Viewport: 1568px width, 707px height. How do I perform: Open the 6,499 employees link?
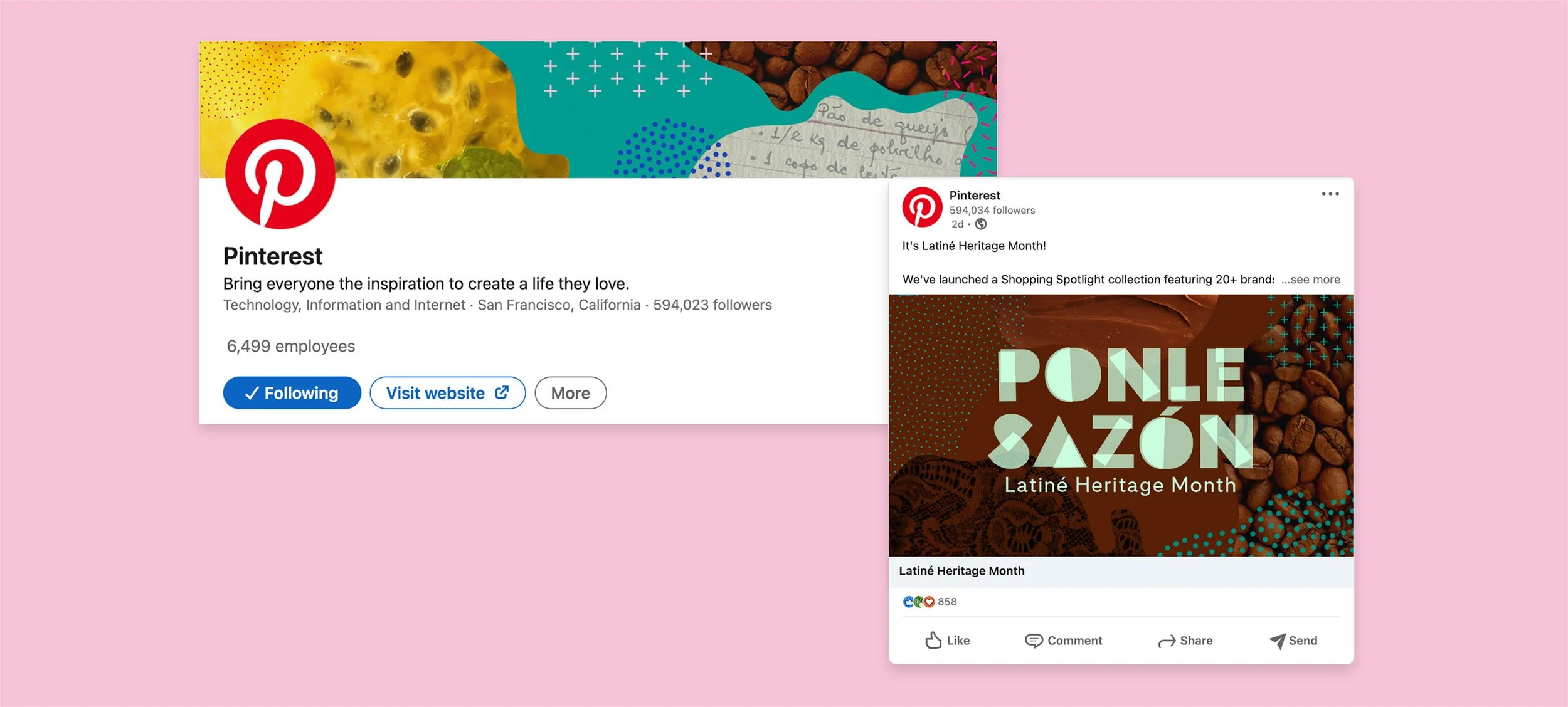point(290,346)
